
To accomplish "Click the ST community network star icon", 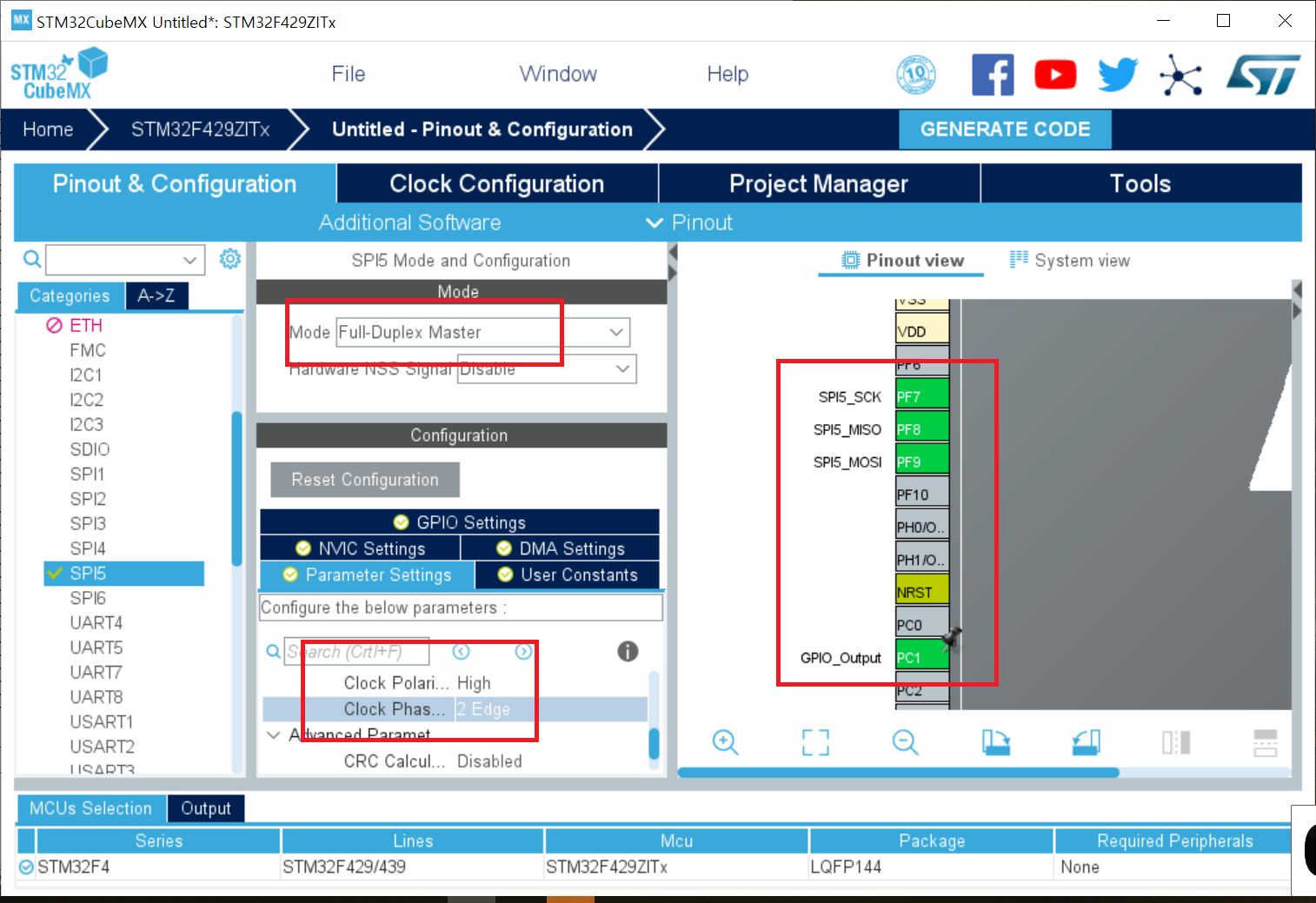I will click(x=1180, y=75).
